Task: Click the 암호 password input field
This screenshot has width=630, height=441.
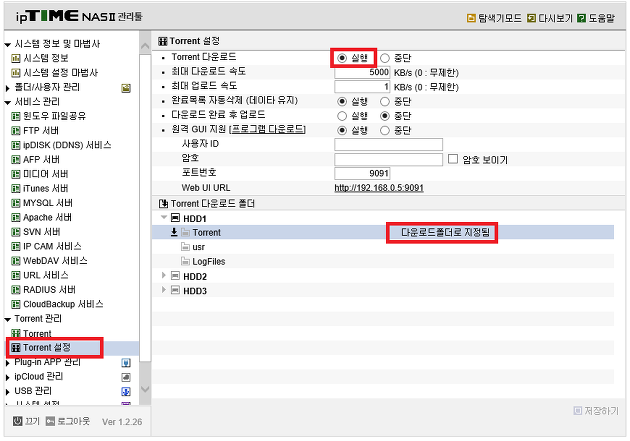Action: pos(389,159)
